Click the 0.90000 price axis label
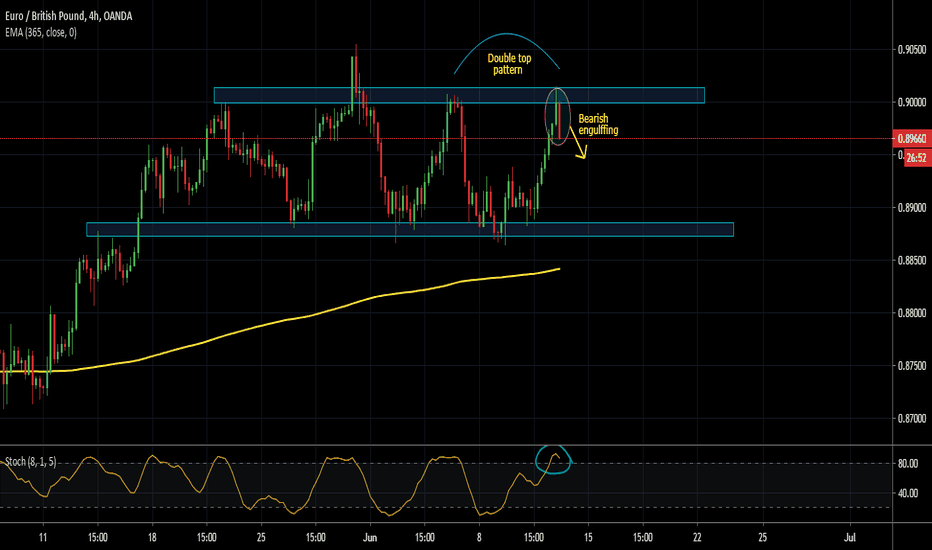Screen dimensions: 932x550 pos(912,102)
